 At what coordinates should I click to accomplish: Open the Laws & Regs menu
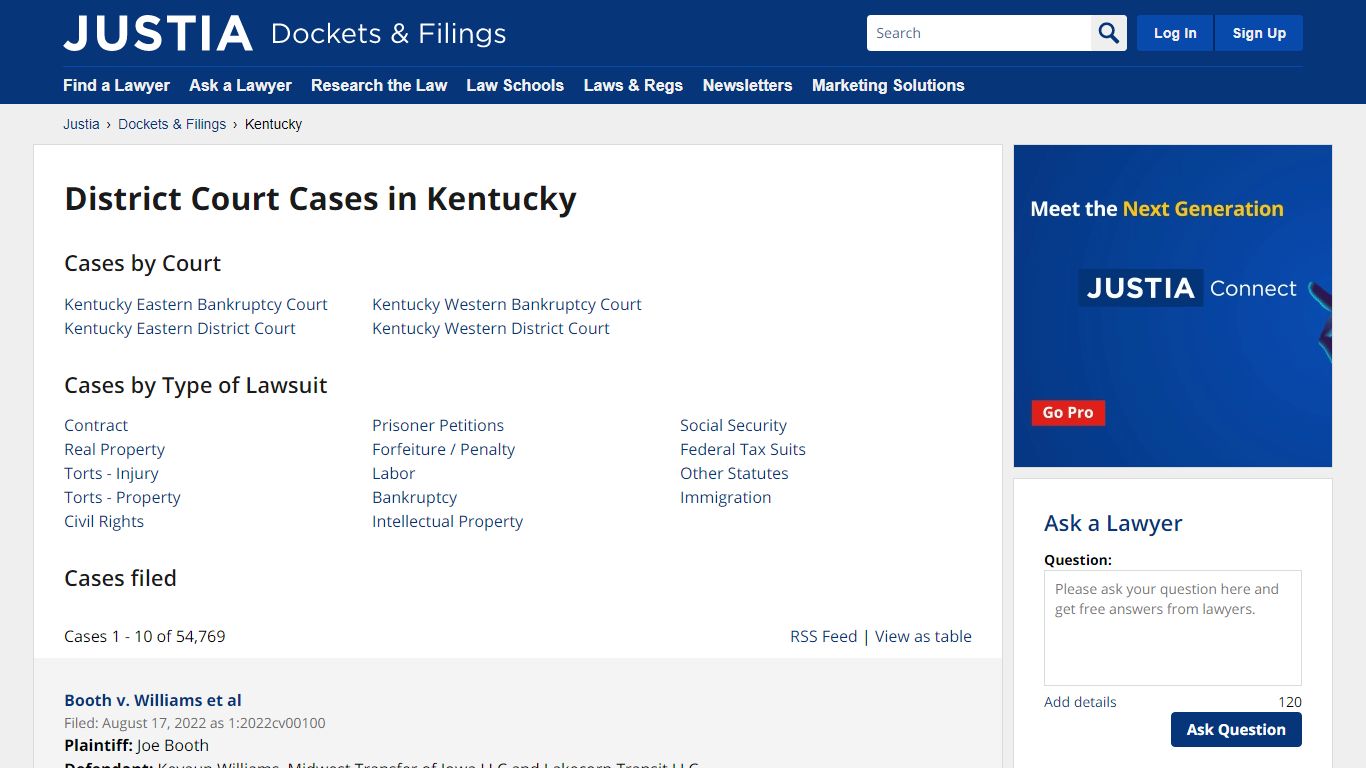point(633,86)
